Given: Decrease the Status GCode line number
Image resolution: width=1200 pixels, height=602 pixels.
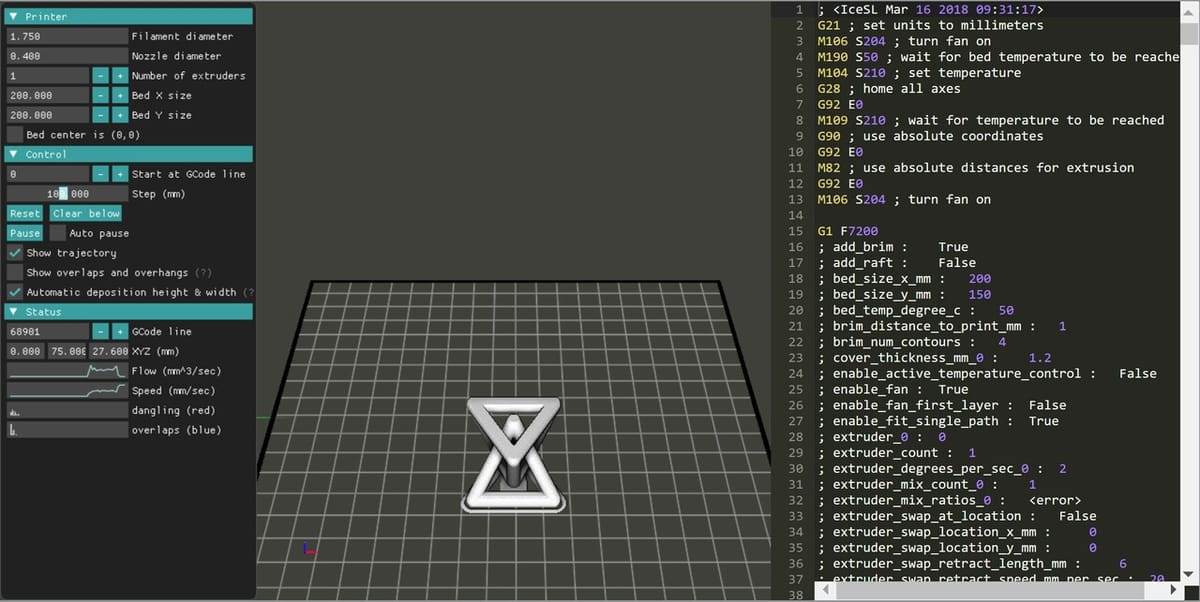Looking at the screenshot, I should [100, 331].
